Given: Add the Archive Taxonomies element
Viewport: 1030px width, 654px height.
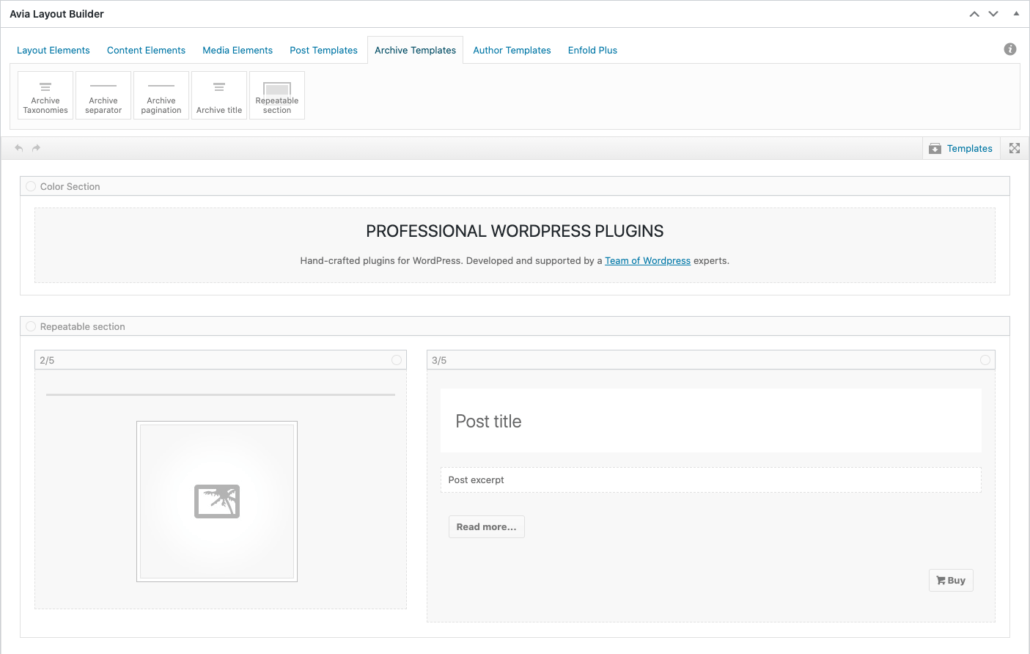Looking at the screenshot, I should click(x=45, y=96).
